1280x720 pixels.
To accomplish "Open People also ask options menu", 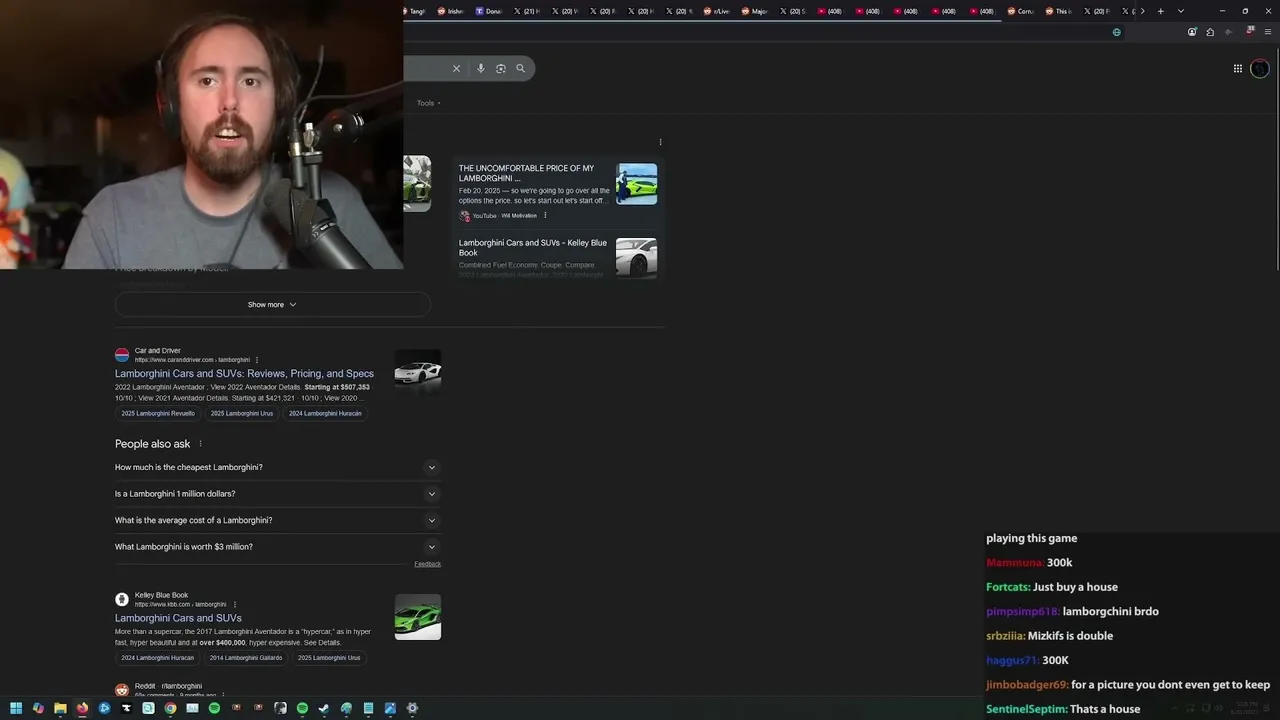I will pyautogui.click(x=200, y=444).
